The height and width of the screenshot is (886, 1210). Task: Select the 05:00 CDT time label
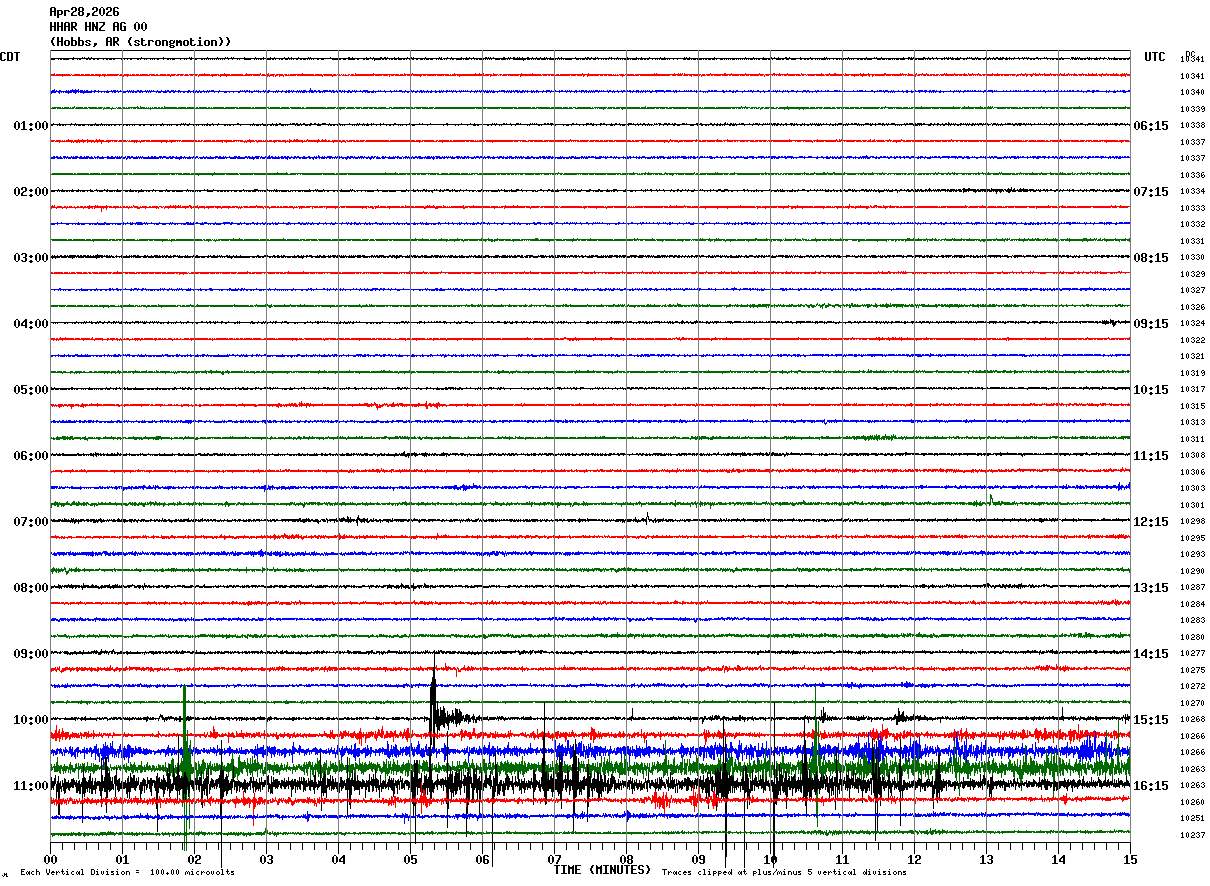pos(31,390)
